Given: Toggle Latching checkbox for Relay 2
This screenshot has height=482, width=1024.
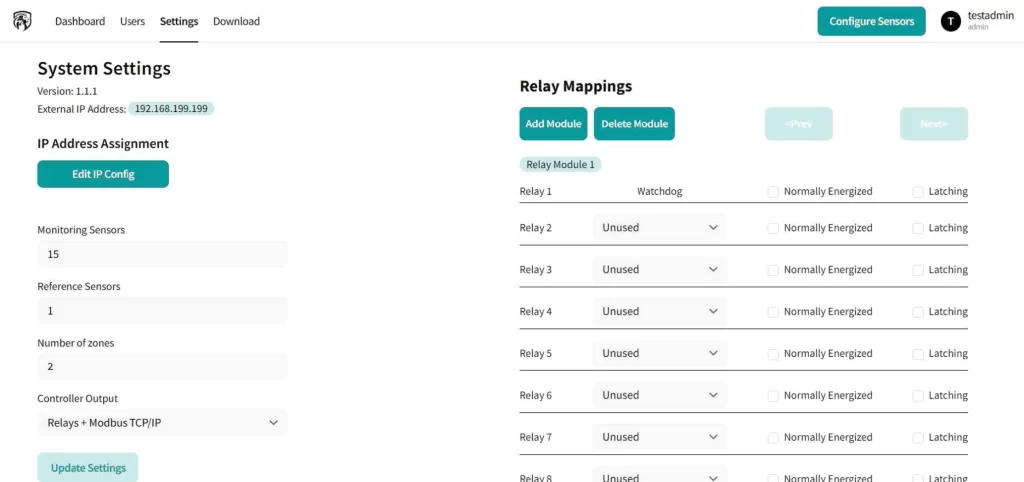Looking at the screenshot, I should pyautogui.click(x=918, y=228).
